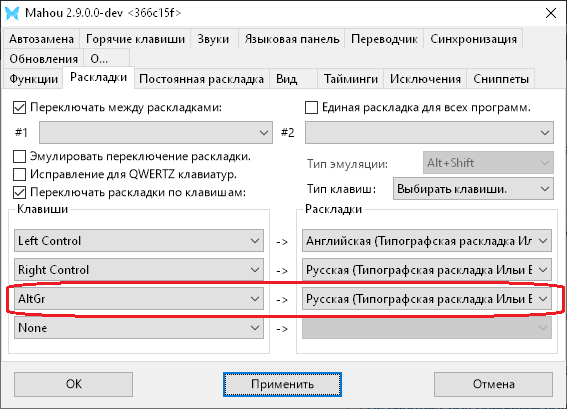567x409 pixels.
Task: Open disabled layout dropdown next to None
Action: (427, 328)
